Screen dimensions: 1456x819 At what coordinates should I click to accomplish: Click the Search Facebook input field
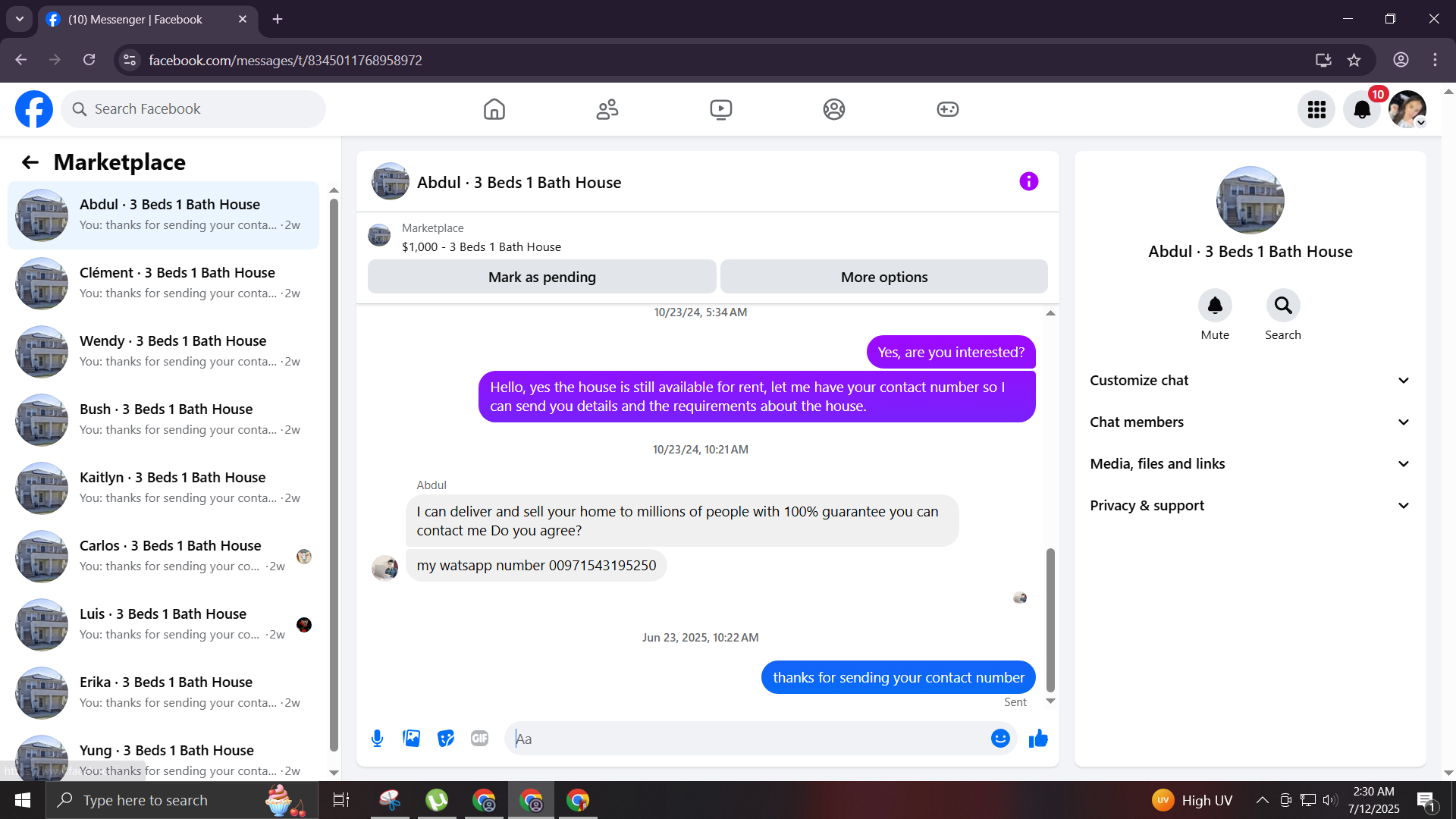click(x=205, y=109)
